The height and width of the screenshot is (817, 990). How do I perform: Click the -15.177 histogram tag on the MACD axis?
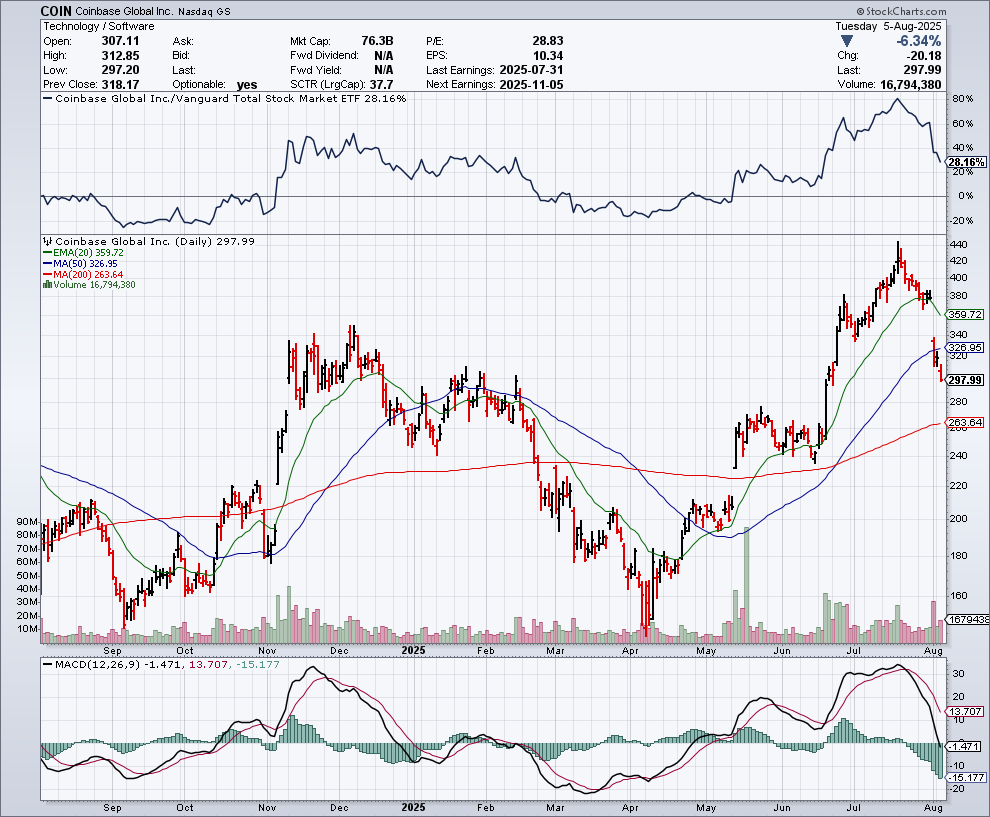pyautogui.click(x=965, y=777)
